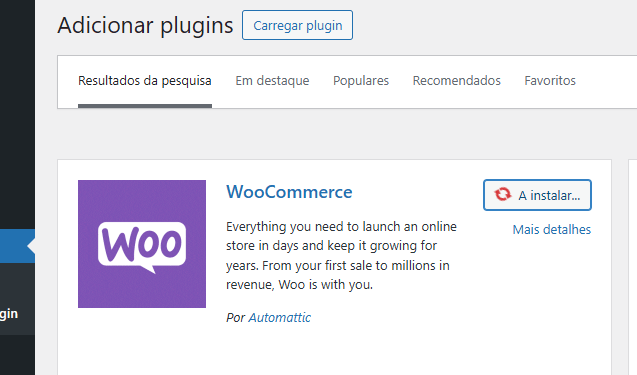Screen dimensions: 637x375
Task: Switch to the Em destaque tab
Action: pos(272,81)
